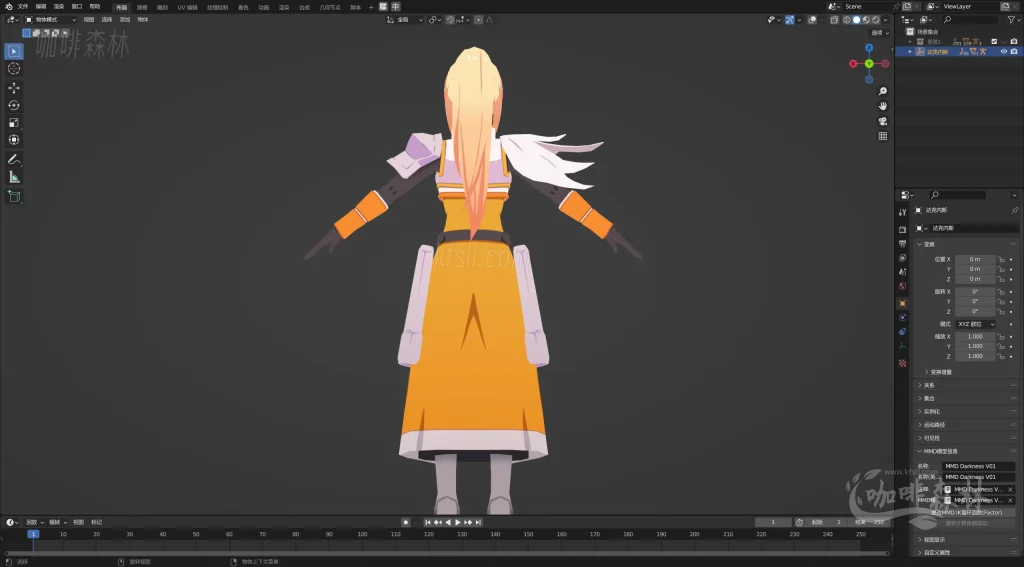Hide 达克内斯 with its eye icon in outliner
Image resolution: width=1024 pixels, height=567 pixels.
point(1004,52)
